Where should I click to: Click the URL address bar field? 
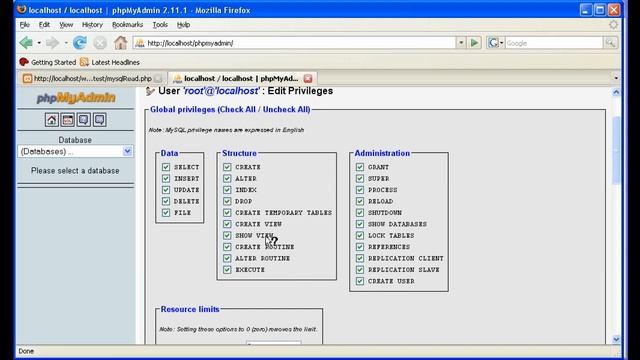point(294,43)
